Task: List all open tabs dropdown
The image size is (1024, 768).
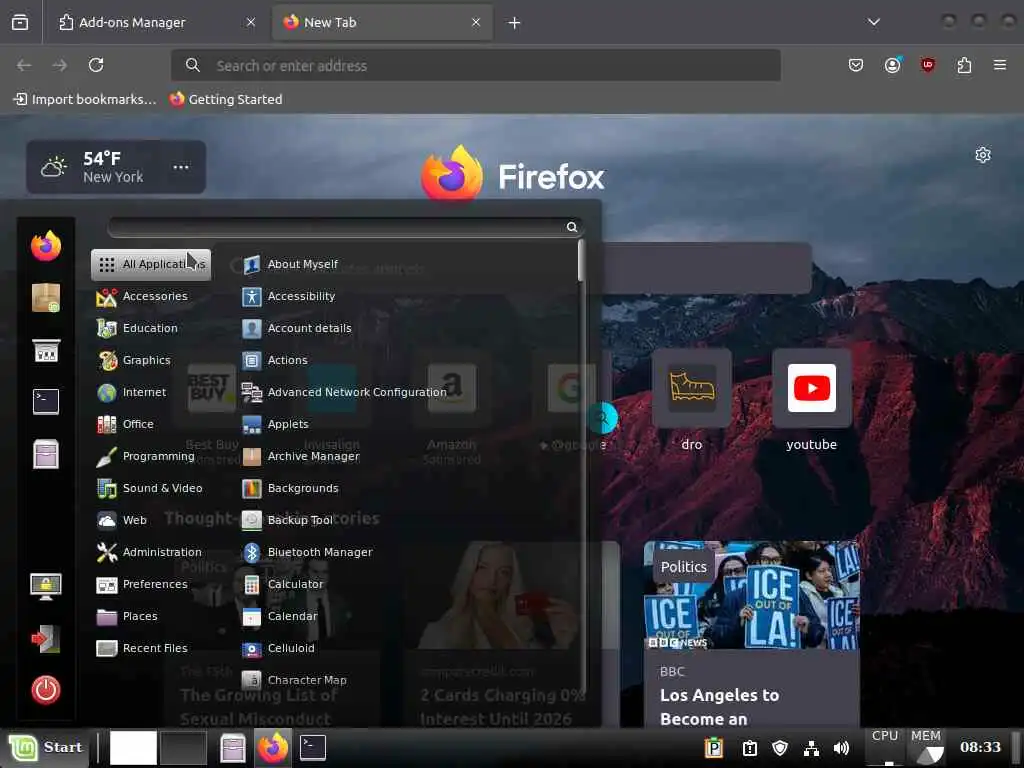Action: point(873,22)
